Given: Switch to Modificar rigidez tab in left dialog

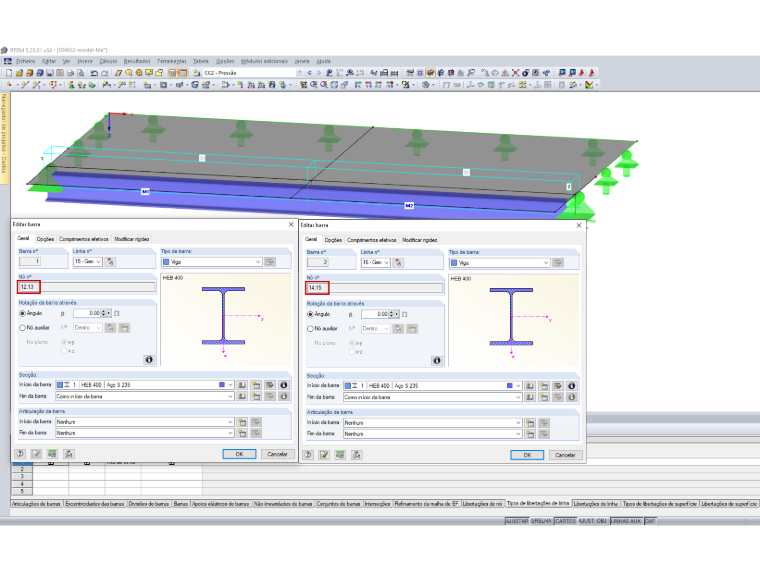Looking at the screenshot, I should (131, 239).
